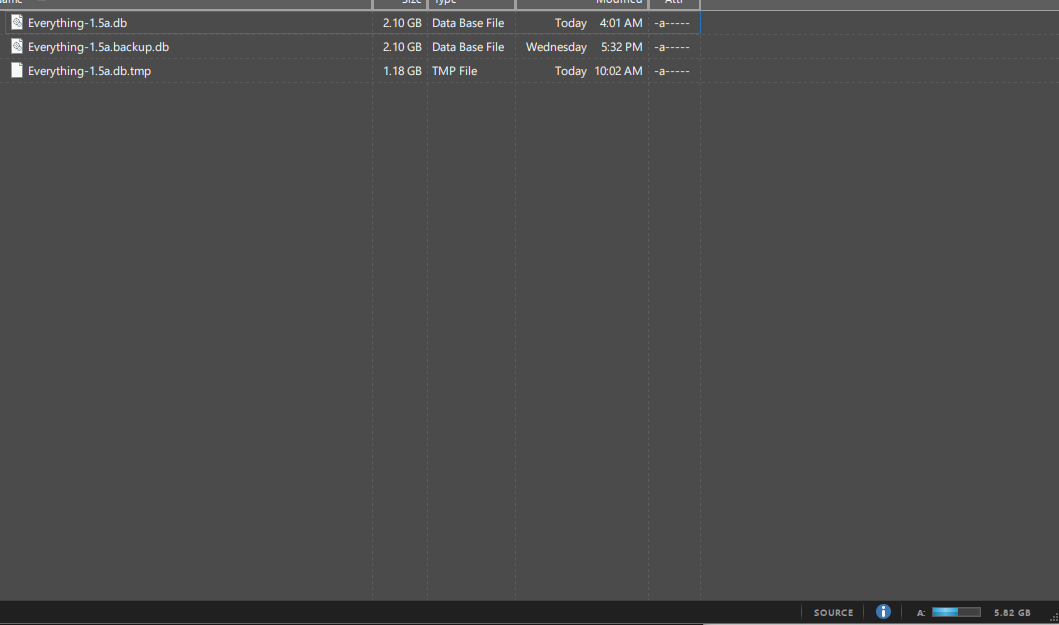Click the 5.82 GB free space value
This screenshot has width=1059, height=625.
pyautogui.click(x=1012, y=612)
